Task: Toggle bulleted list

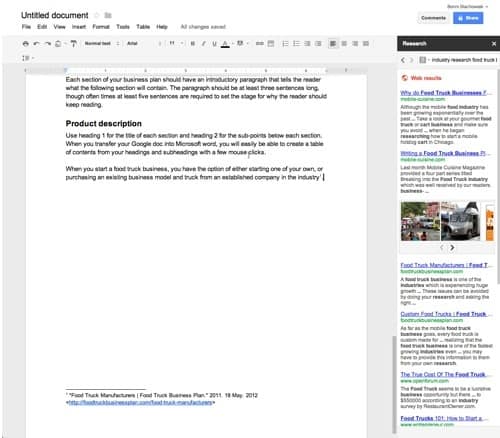Action: coord(296,44)
